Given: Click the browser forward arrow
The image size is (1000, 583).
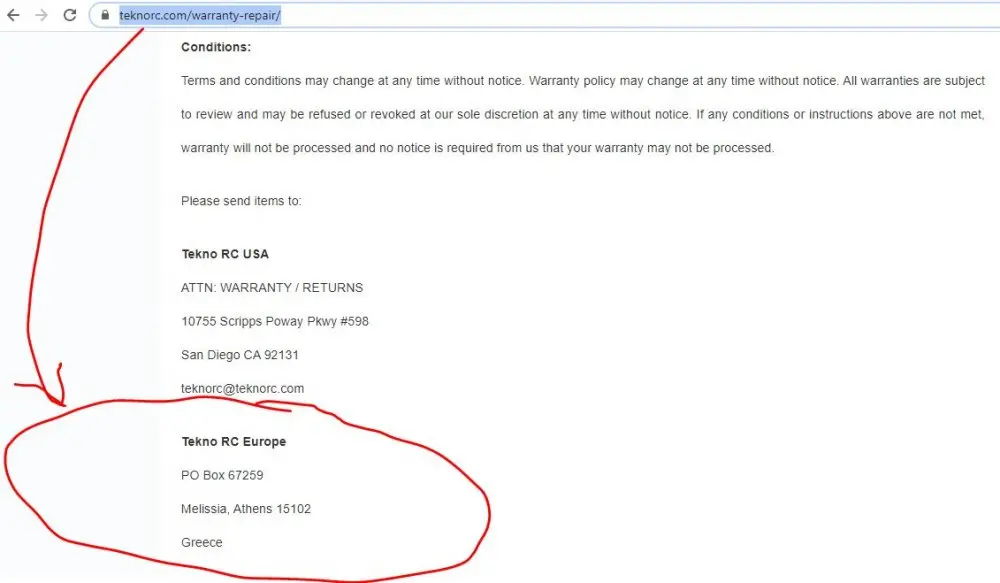Looking at the screenshot, I should point(41,15).
